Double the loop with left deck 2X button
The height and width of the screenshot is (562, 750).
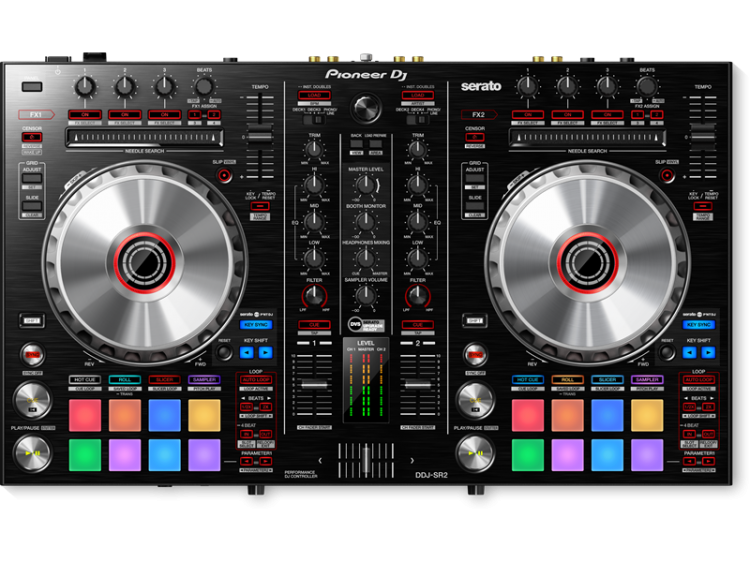tap(266, 407)
